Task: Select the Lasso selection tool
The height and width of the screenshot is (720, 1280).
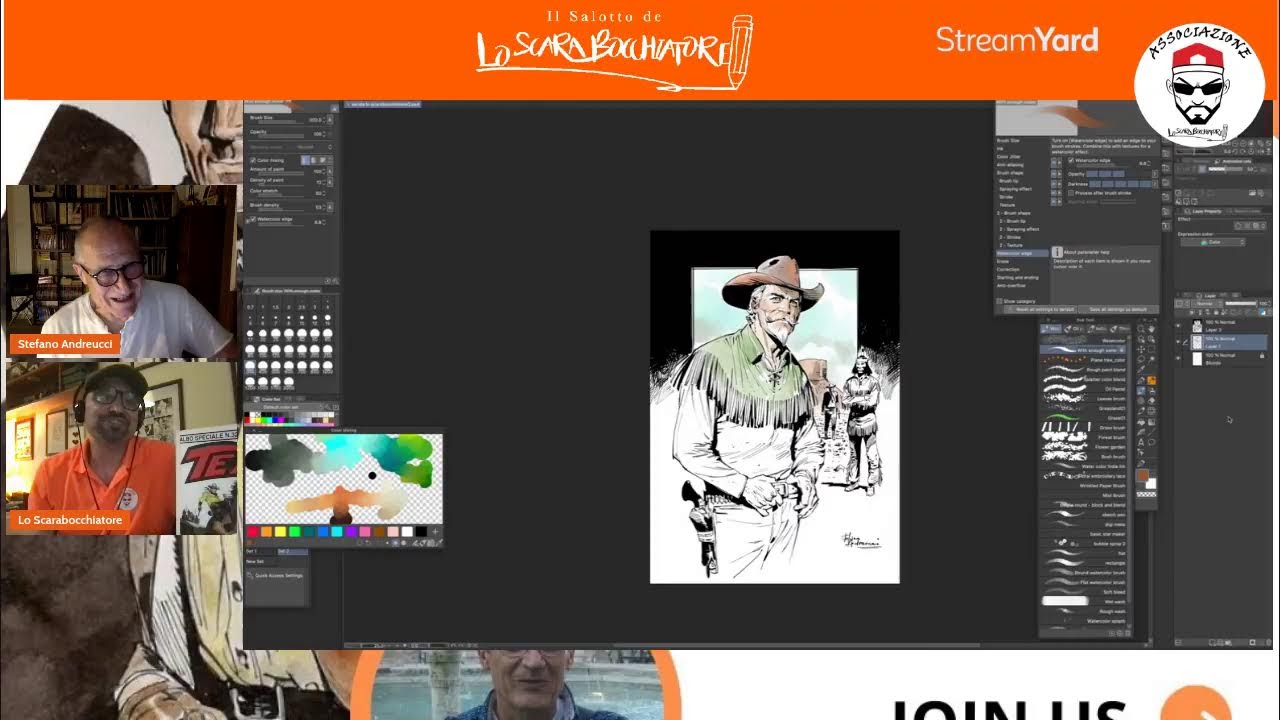Action: click(1141, 359)
